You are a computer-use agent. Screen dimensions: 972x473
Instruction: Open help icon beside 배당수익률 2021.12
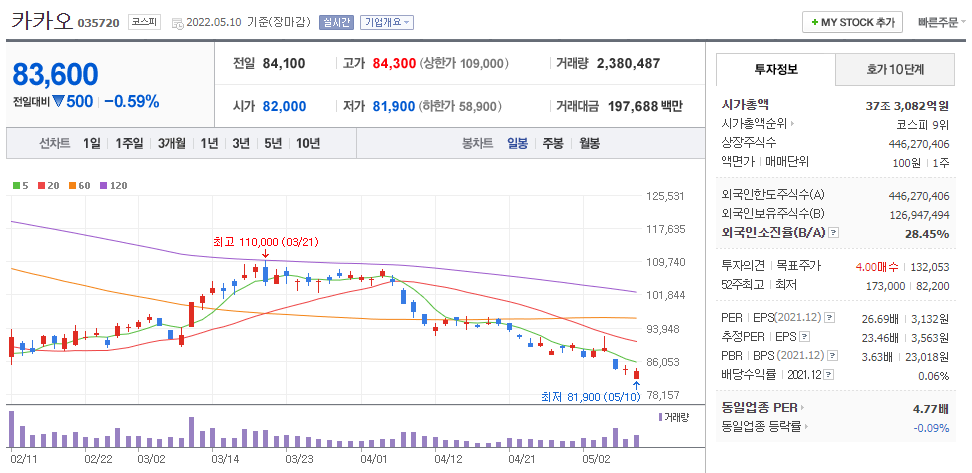(x=829, y=375)
